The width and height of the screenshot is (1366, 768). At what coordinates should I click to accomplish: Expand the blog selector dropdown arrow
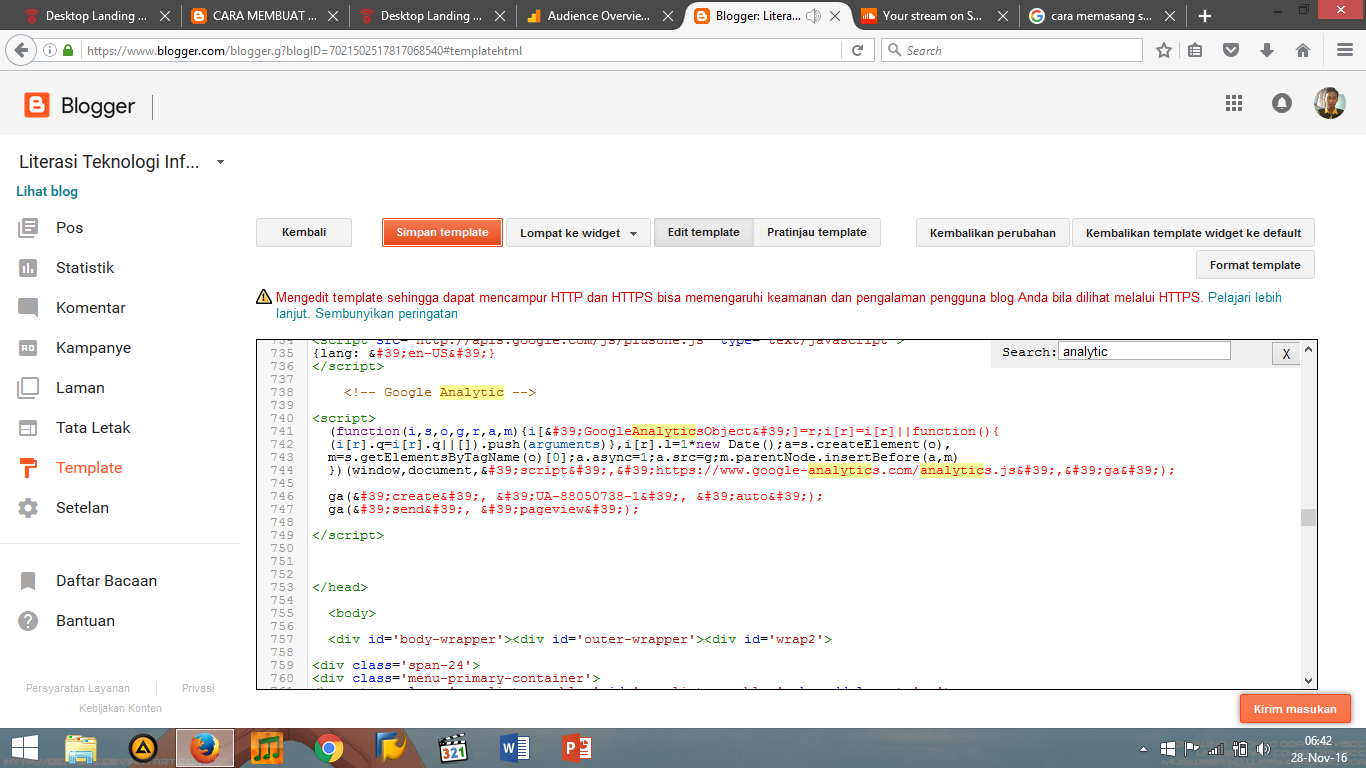(221, 162)
